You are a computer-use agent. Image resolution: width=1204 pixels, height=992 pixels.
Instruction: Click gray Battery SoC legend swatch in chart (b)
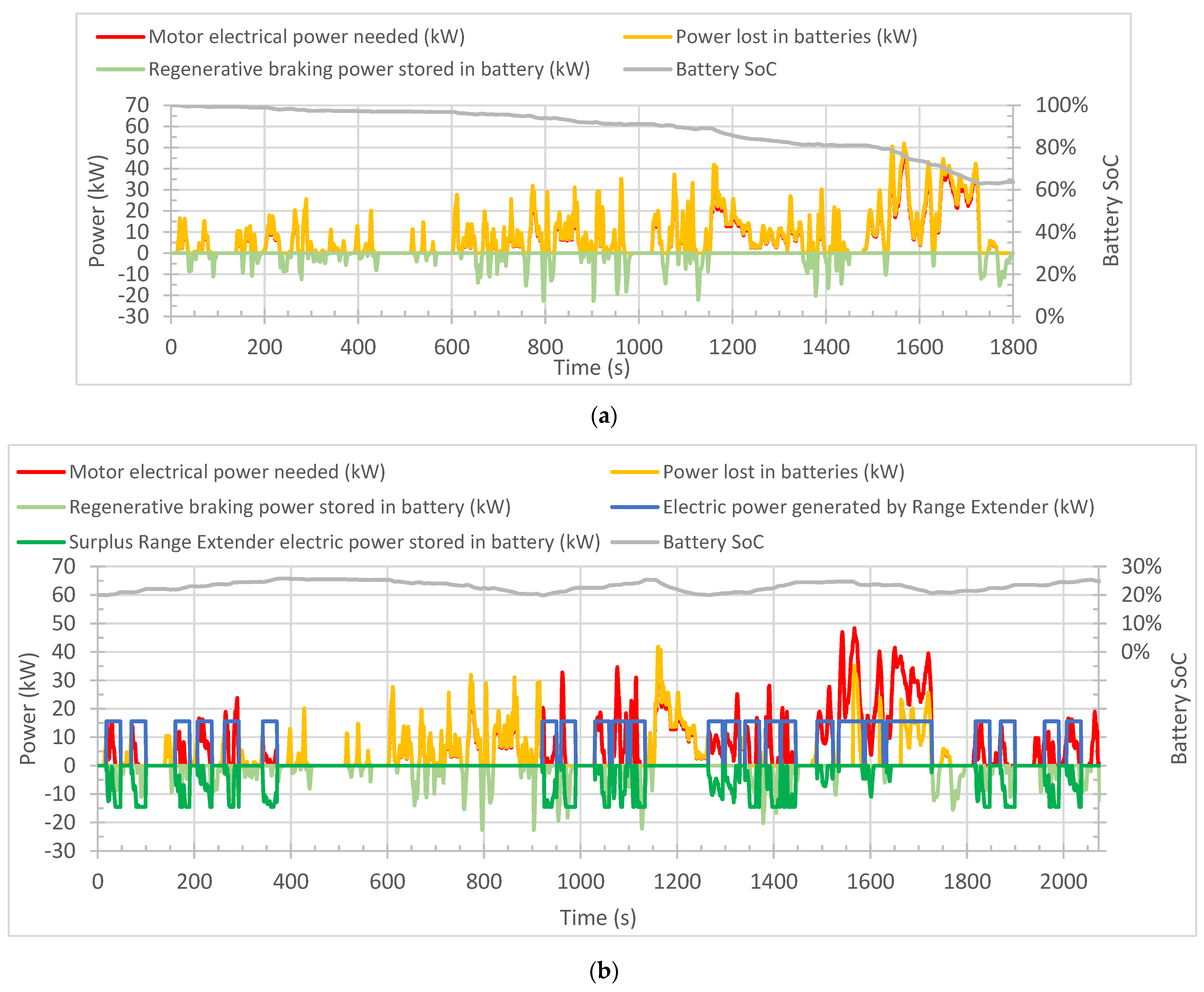pos(634,542)
